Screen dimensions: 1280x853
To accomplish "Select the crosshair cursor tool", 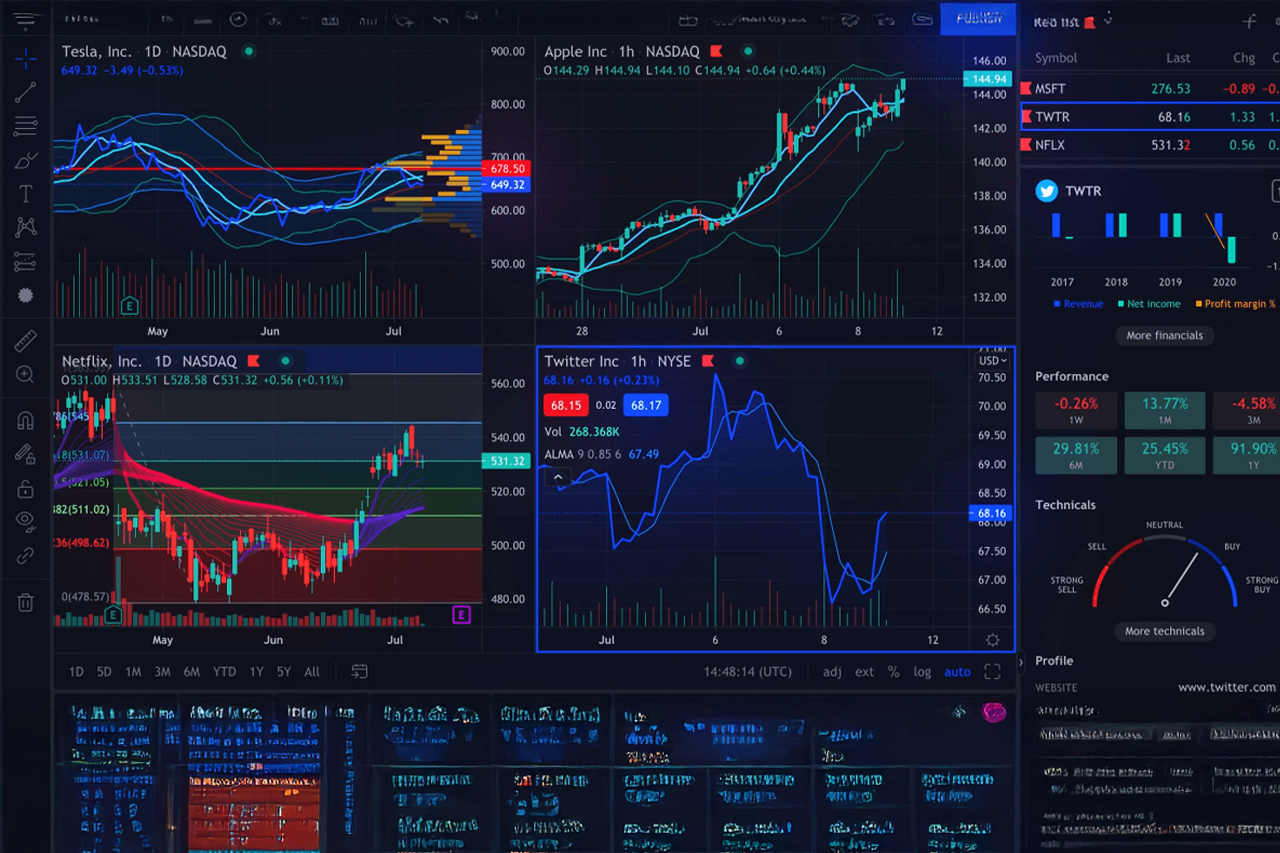I will tap(26, 58).
